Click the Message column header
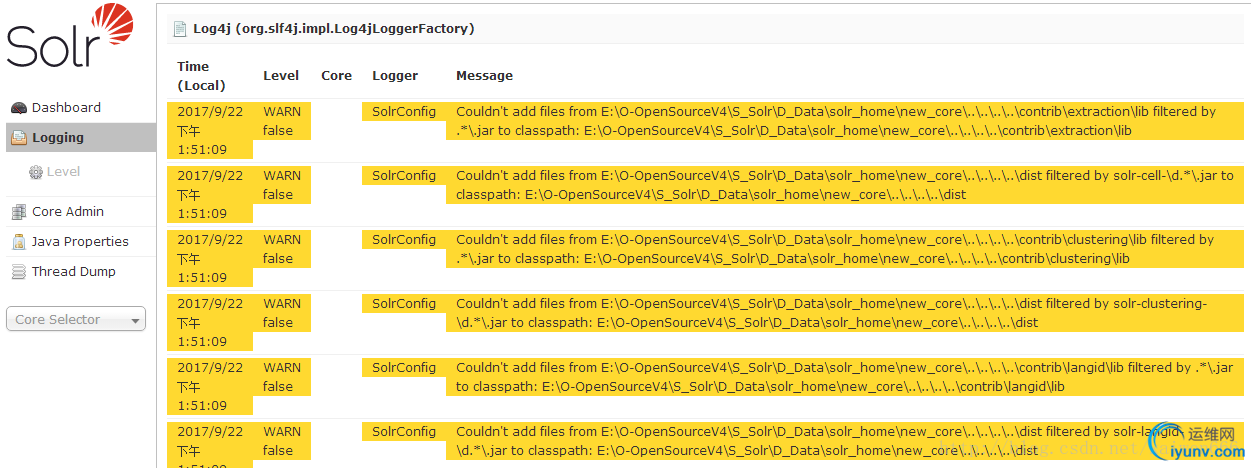Viewport: 1251px width, 468px height. [x=484, y=76]
